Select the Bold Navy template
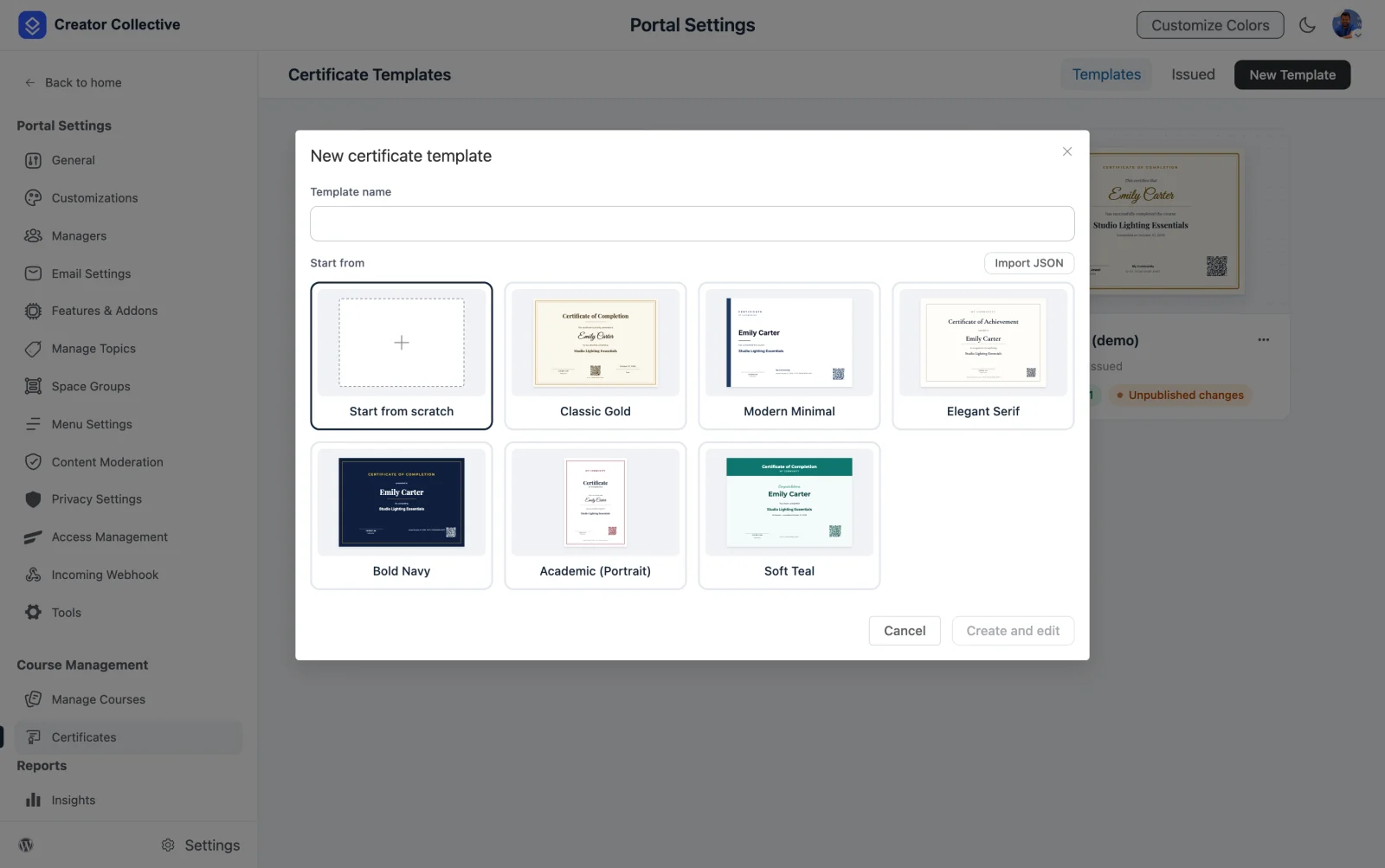Screen dimensions: 1385x868 (x=402, y=516)
